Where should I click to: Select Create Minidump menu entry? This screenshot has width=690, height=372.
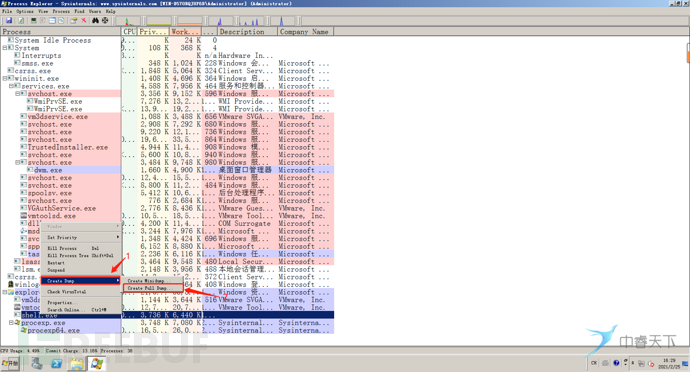[153, 280]
